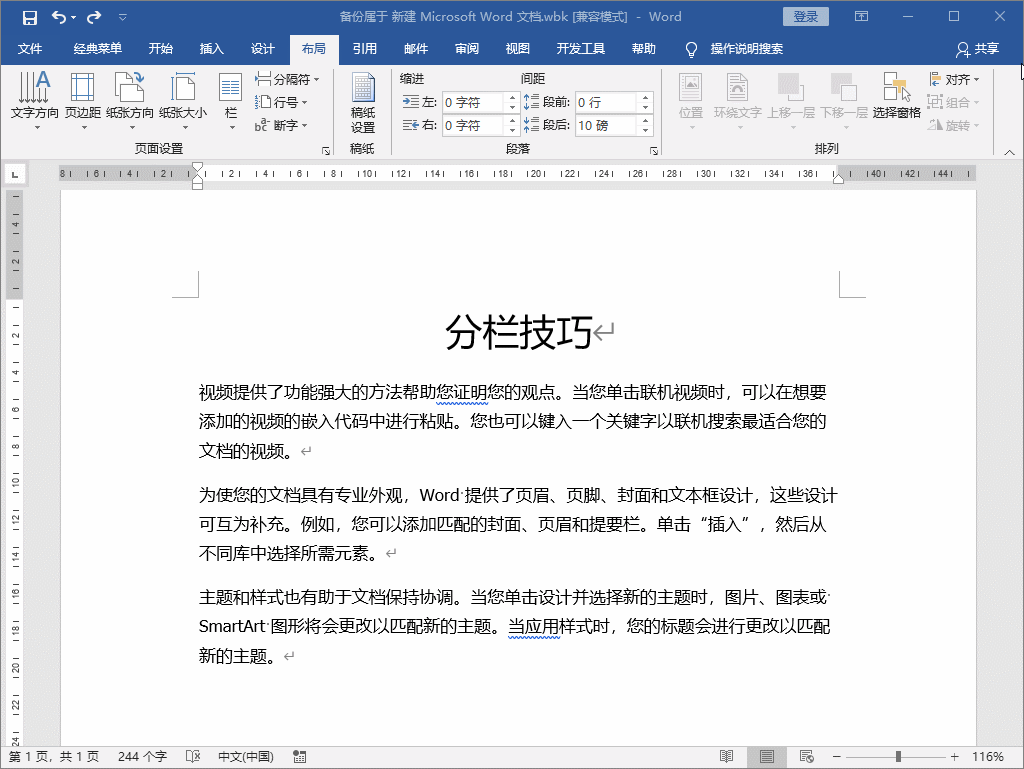
Task: Switch to the 视图 tab
Action: point(517,49)
